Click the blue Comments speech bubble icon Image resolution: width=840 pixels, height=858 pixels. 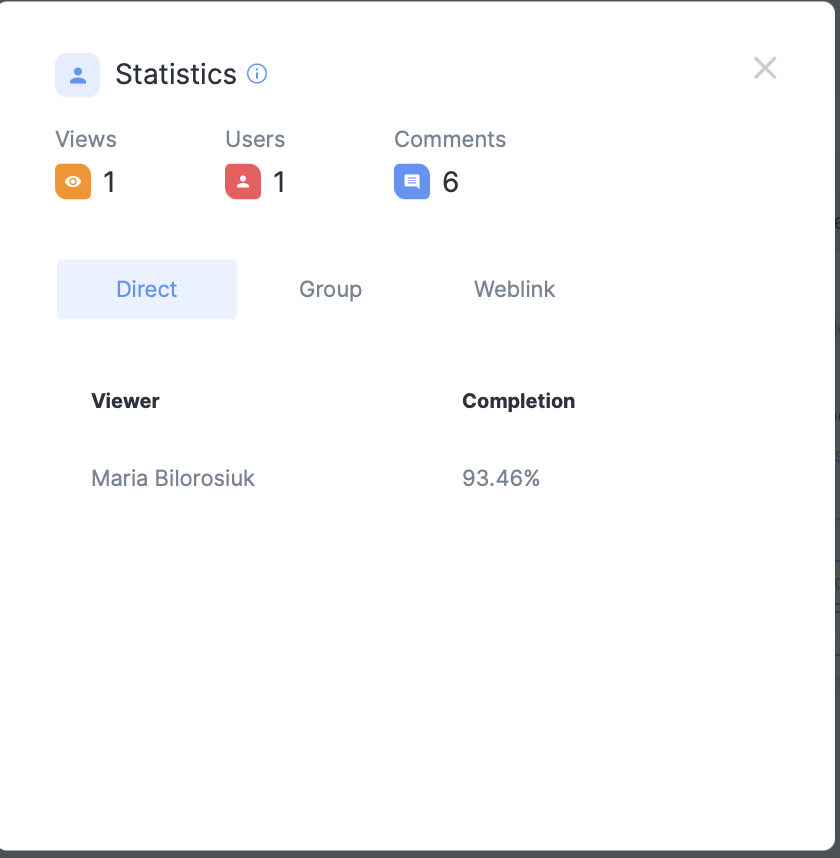point(412,182)
